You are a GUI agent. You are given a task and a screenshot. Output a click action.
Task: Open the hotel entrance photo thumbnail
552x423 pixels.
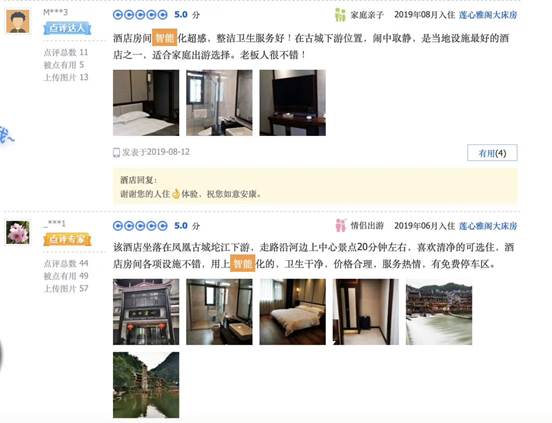pos(146,312)
